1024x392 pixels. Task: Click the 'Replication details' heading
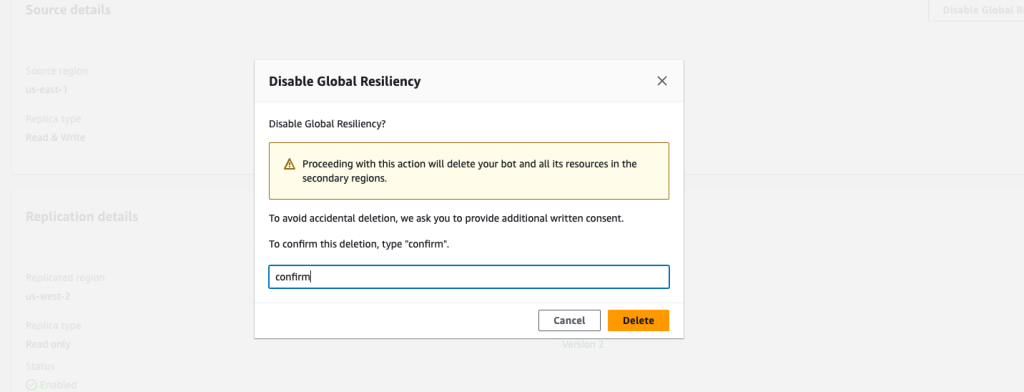[x=82, y=216]
